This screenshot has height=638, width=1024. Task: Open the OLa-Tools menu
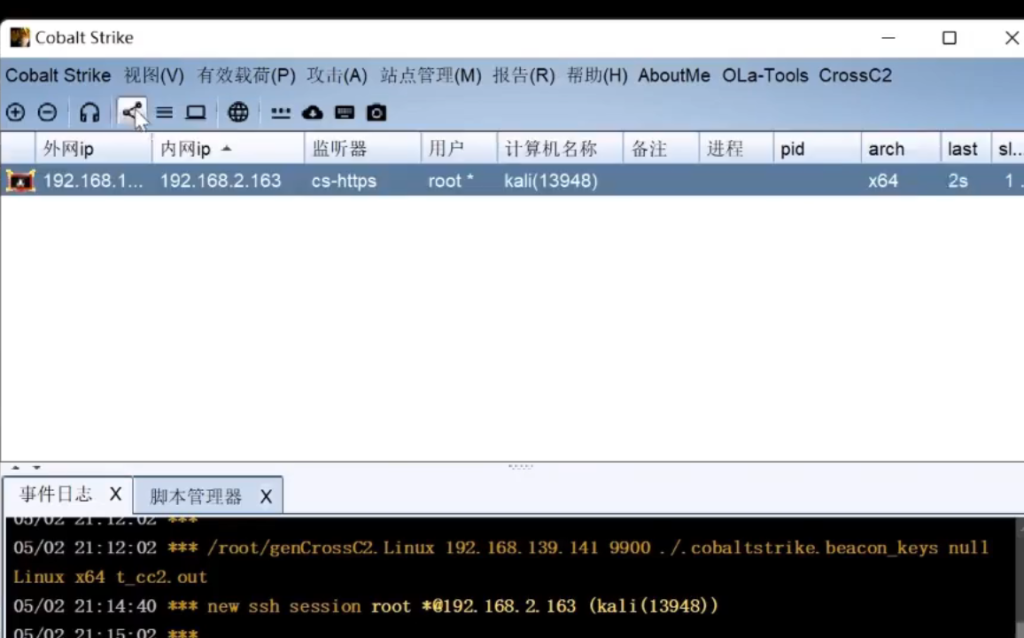(x=765, y=75)
